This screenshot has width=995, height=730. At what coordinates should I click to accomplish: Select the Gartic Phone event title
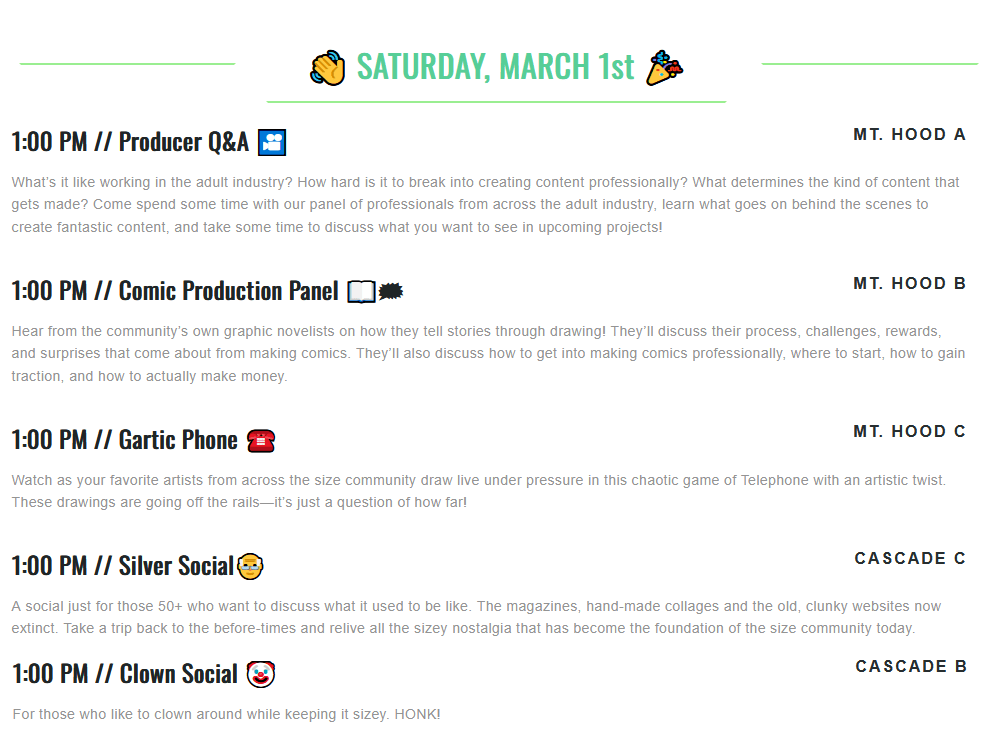pos(125,440)
